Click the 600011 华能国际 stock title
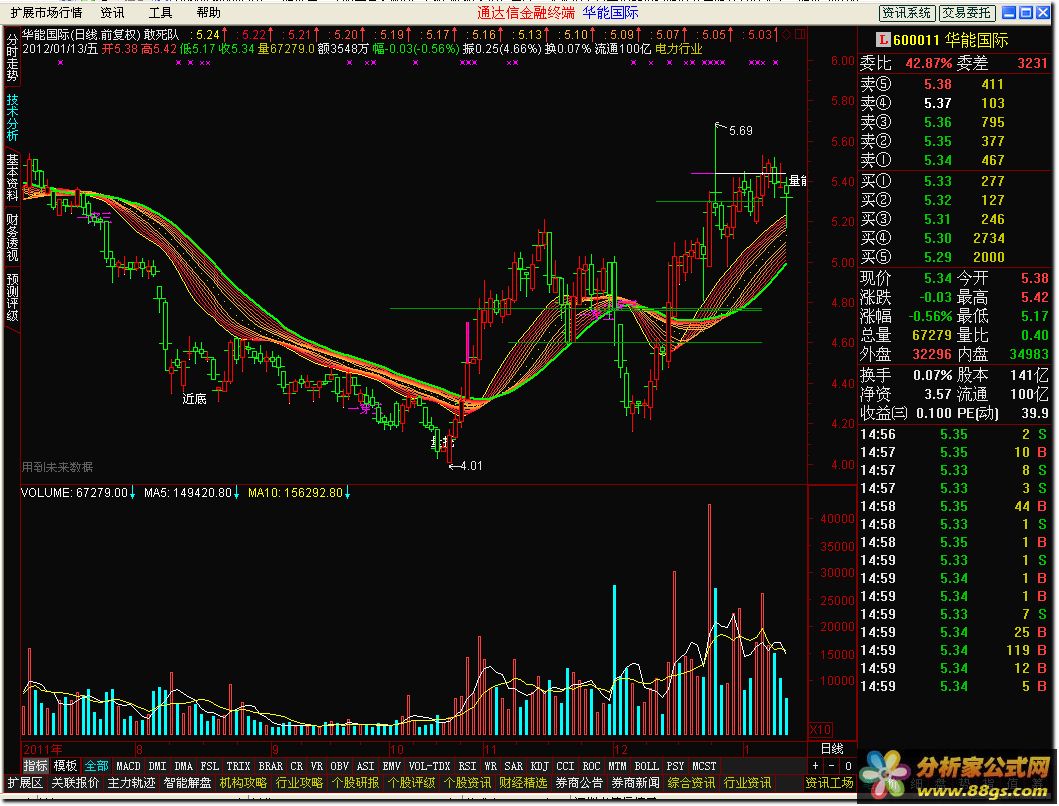Screen dimensions: 1059x806 click(950, 41)
